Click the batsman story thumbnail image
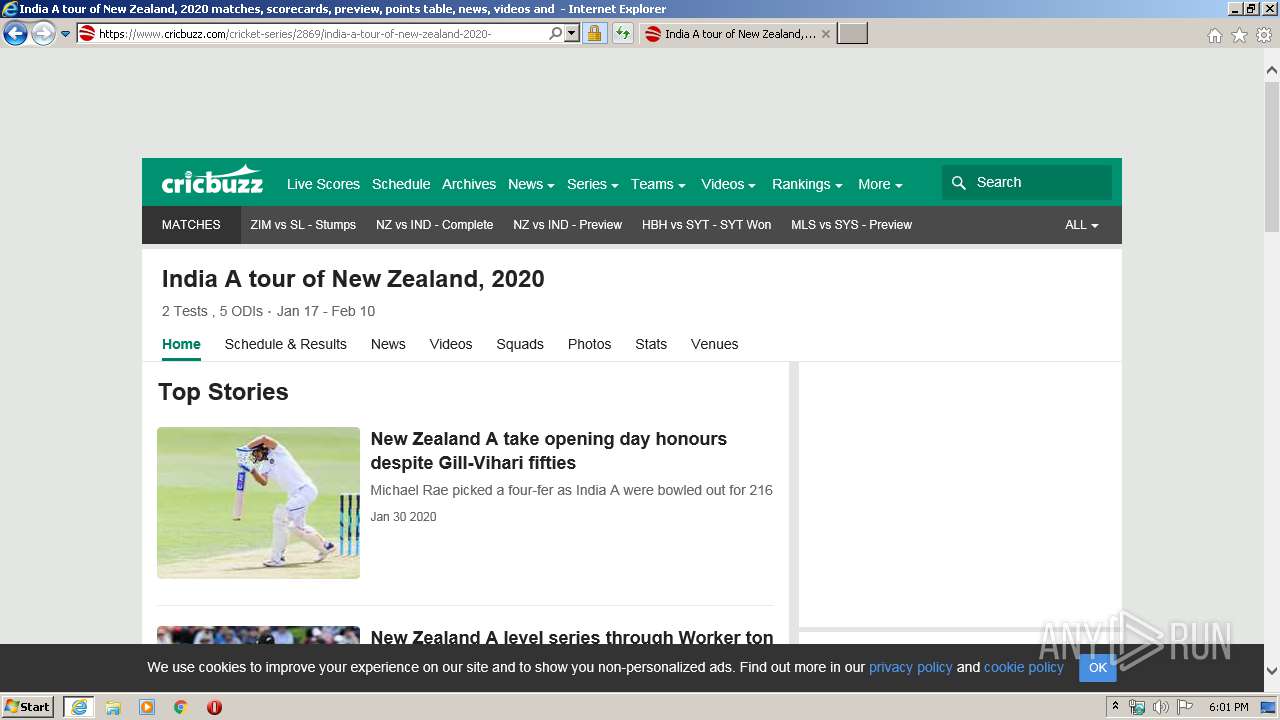Screen dimensions: 1280x720 coord(258,503)
